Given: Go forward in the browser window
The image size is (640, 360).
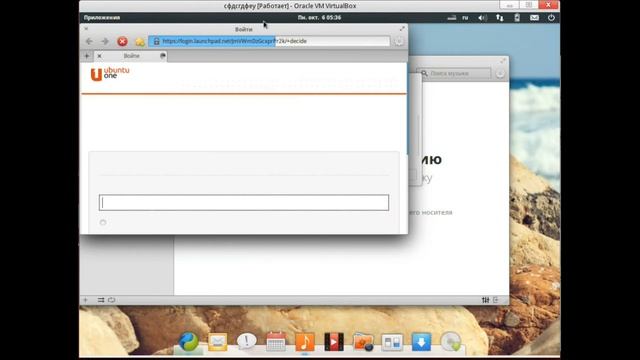Looking at the screenshot, I should (105, 41).
